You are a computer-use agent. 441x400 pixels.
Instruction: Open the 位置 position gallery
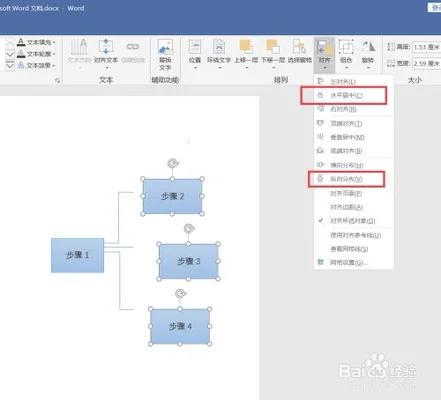click(x=195, y=53)
